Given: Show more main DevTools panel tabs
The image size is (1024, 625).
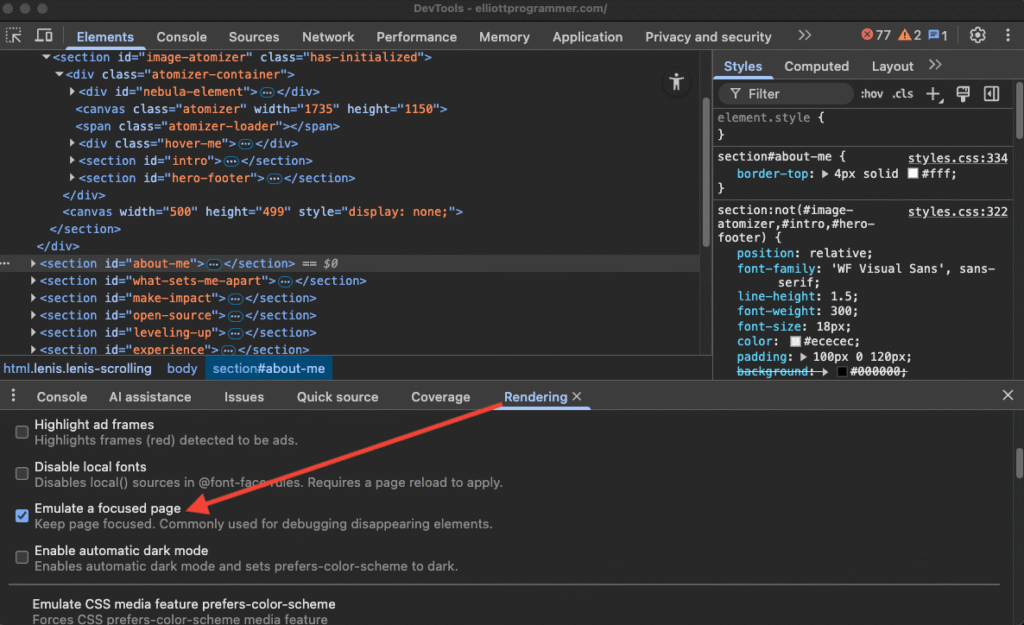Looking at the screenshot, I should 804,36.
